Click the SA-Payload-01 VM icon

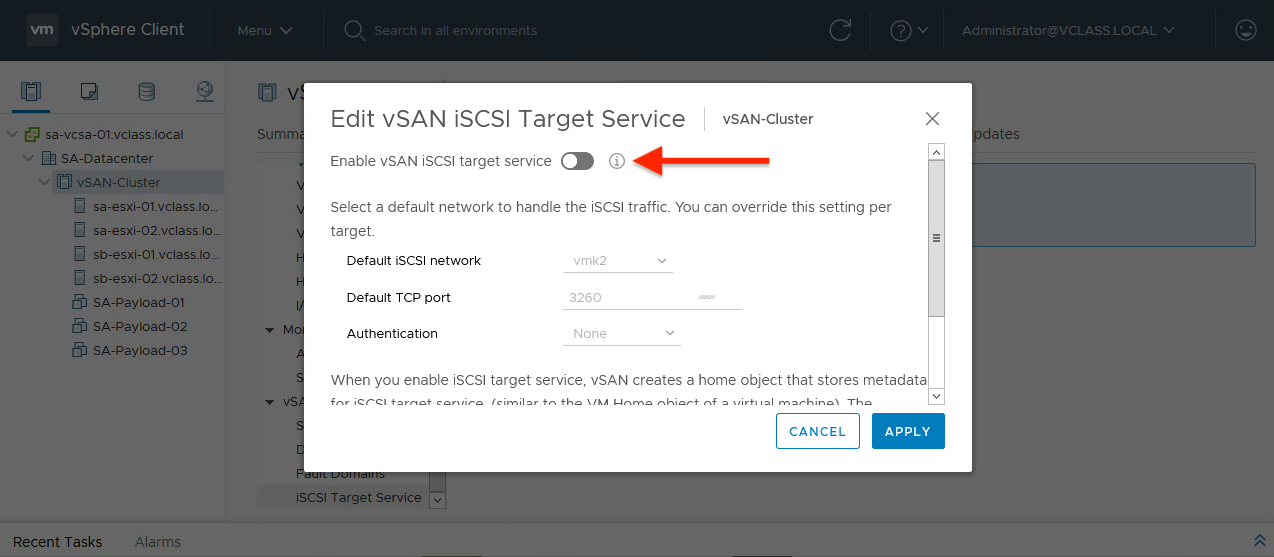(x=81, y=302)
